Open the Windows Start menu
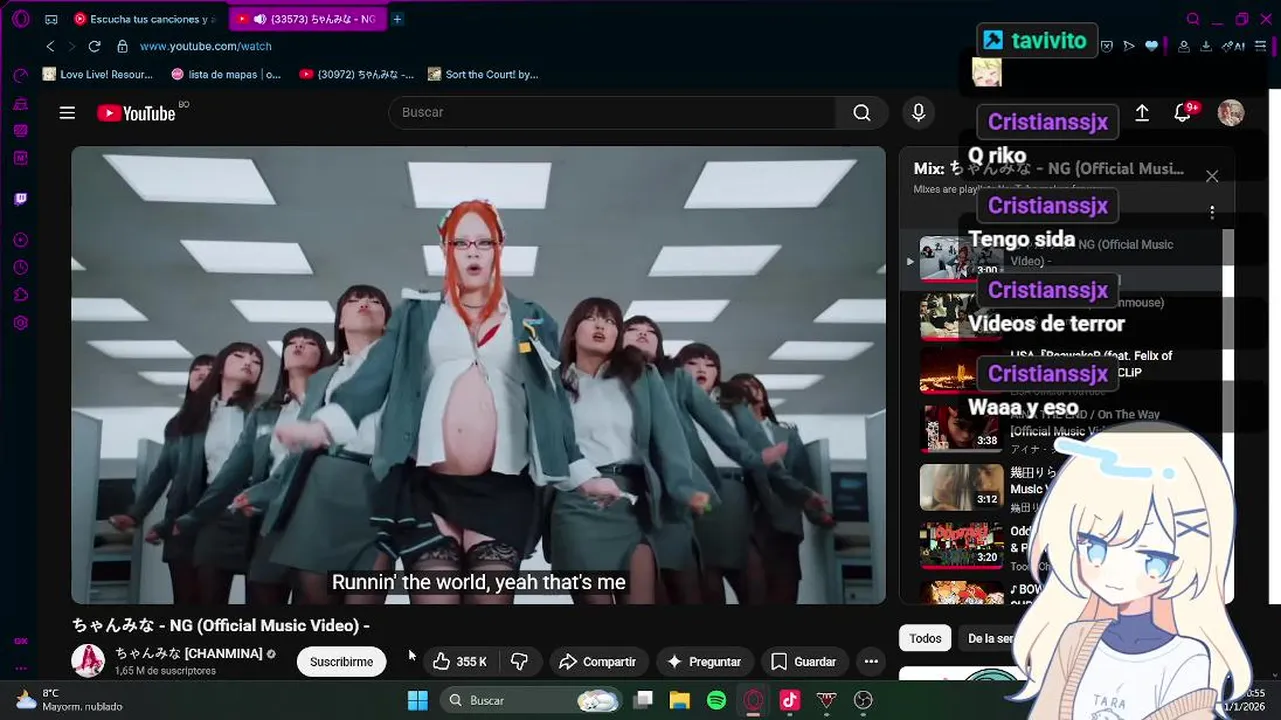This screenshot has width=1281, height=720. (418, 700)
